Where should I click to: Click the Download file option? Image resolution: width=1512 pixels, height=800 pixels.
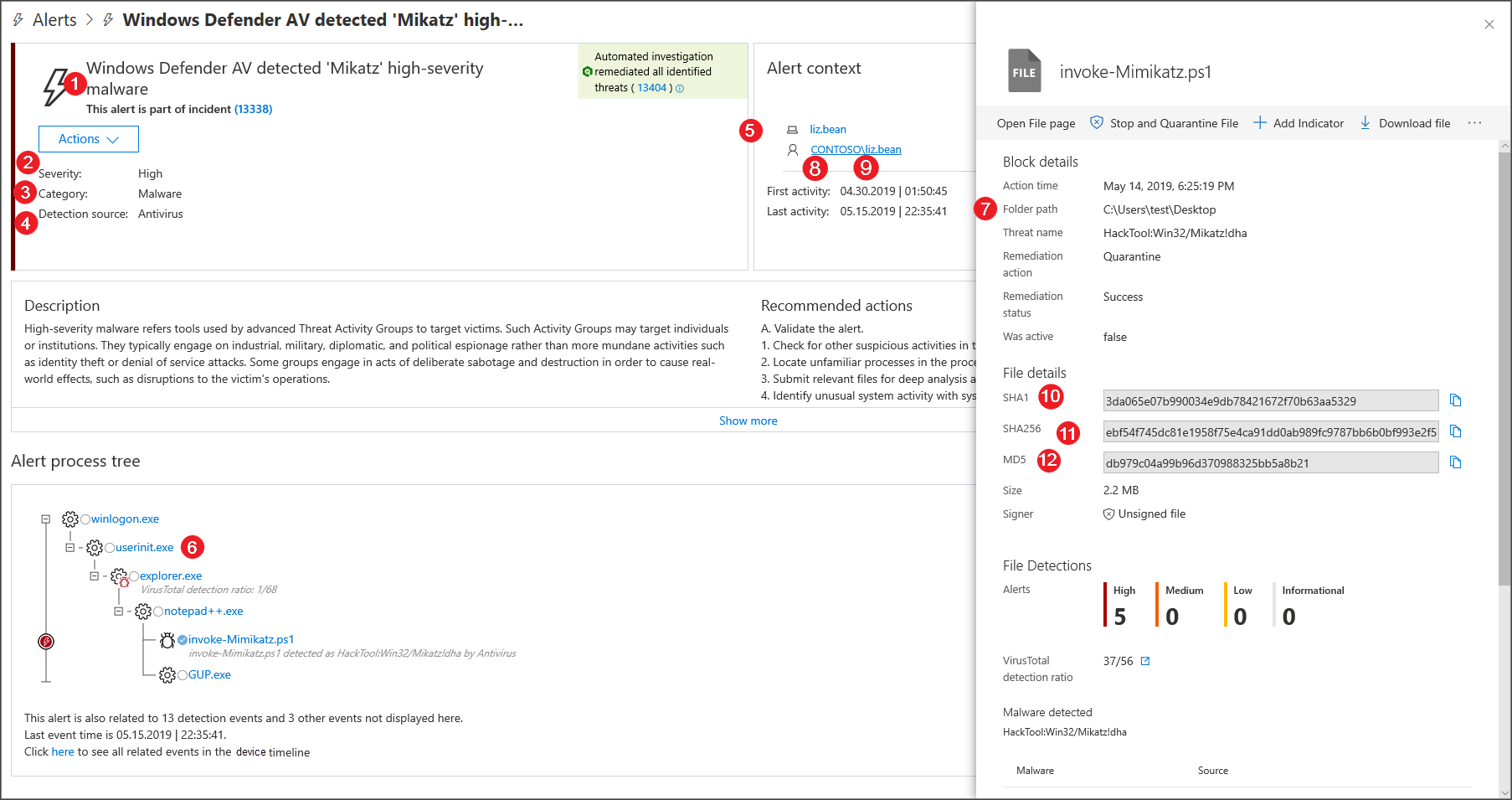click(1405, 123)
